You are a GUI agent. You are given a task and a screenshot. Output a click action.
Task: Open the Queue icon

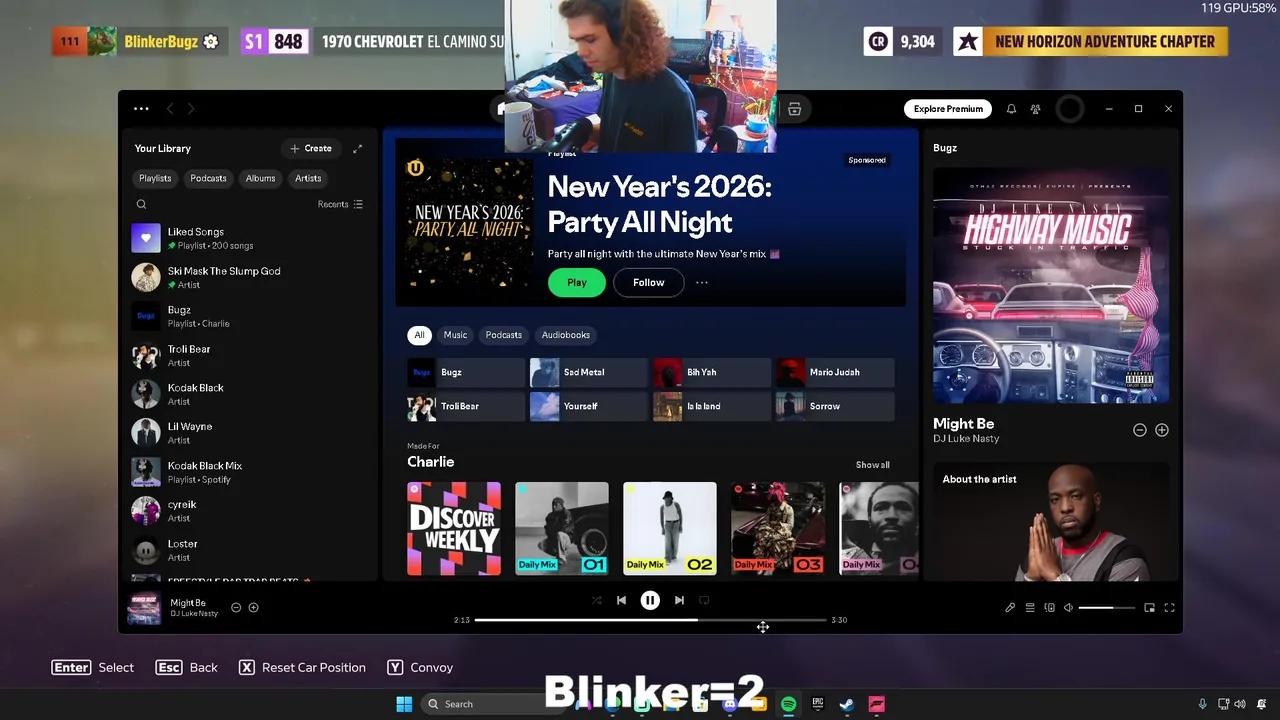click(x=1030, y=607)
